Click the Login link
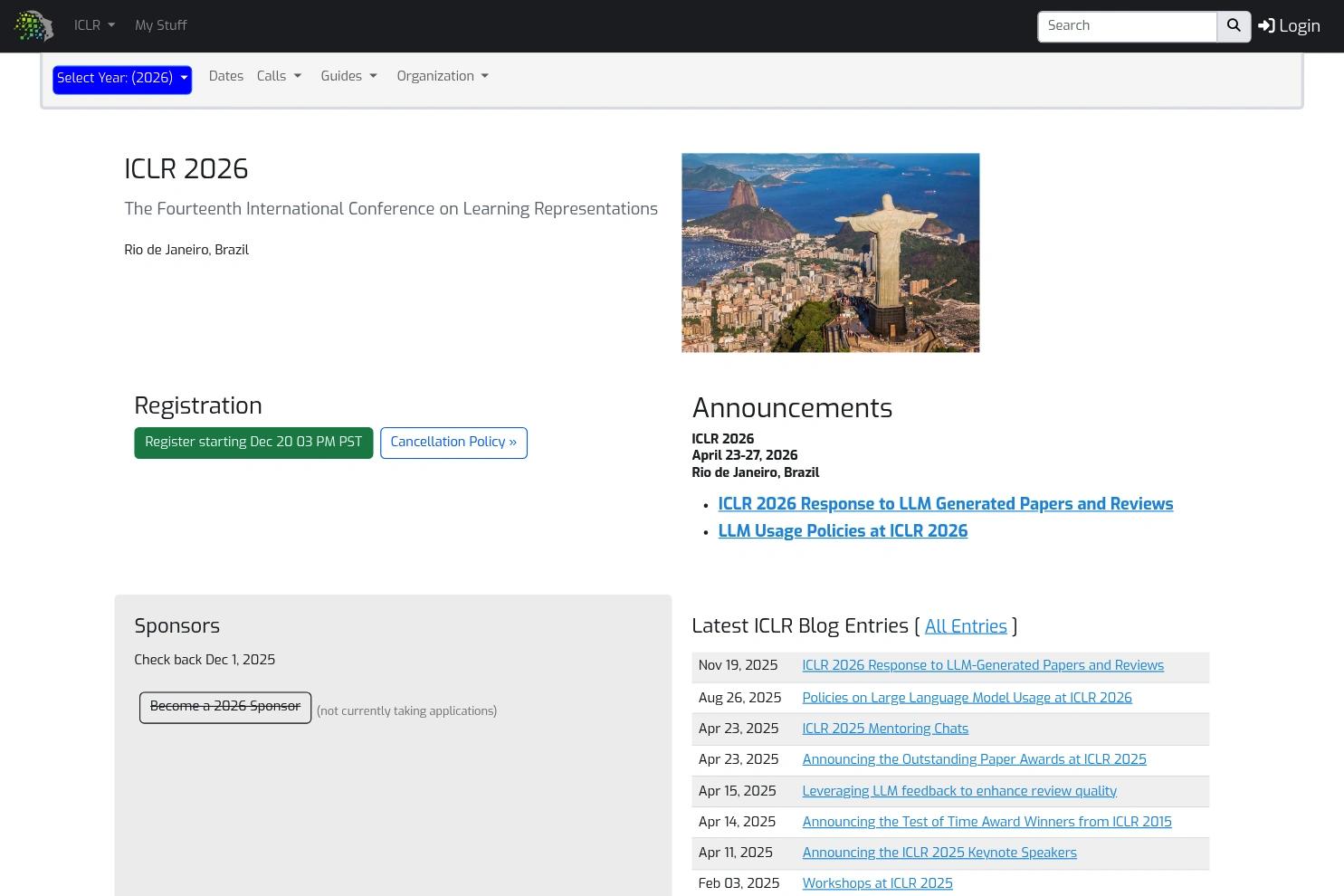1344x896 pixels. [x=1289, y=26]
